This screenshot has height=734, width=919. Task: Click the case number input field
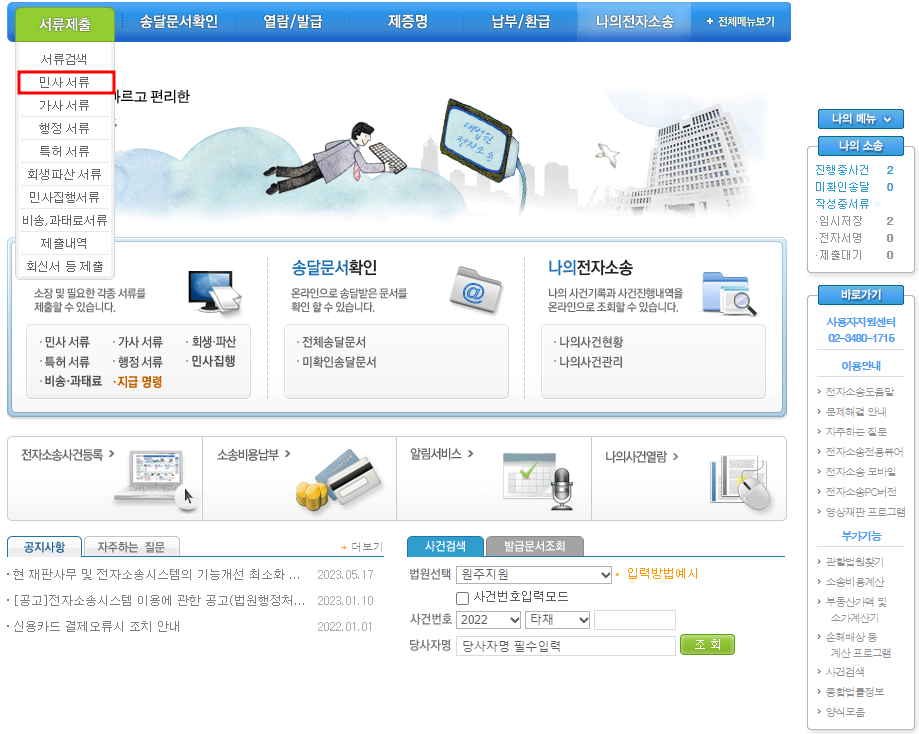[635, 620]
